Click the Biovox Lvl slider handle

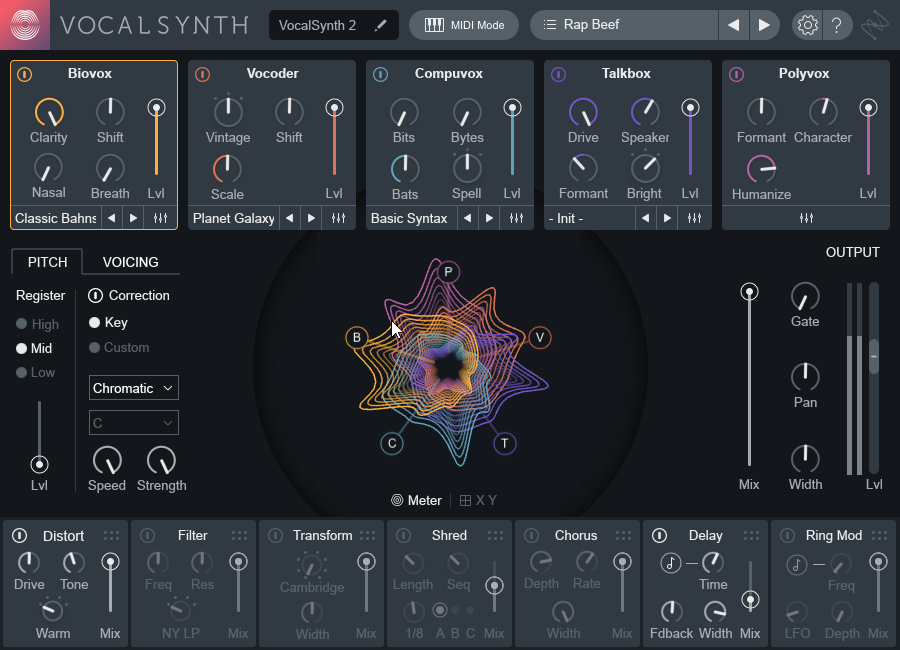(156, 107)
